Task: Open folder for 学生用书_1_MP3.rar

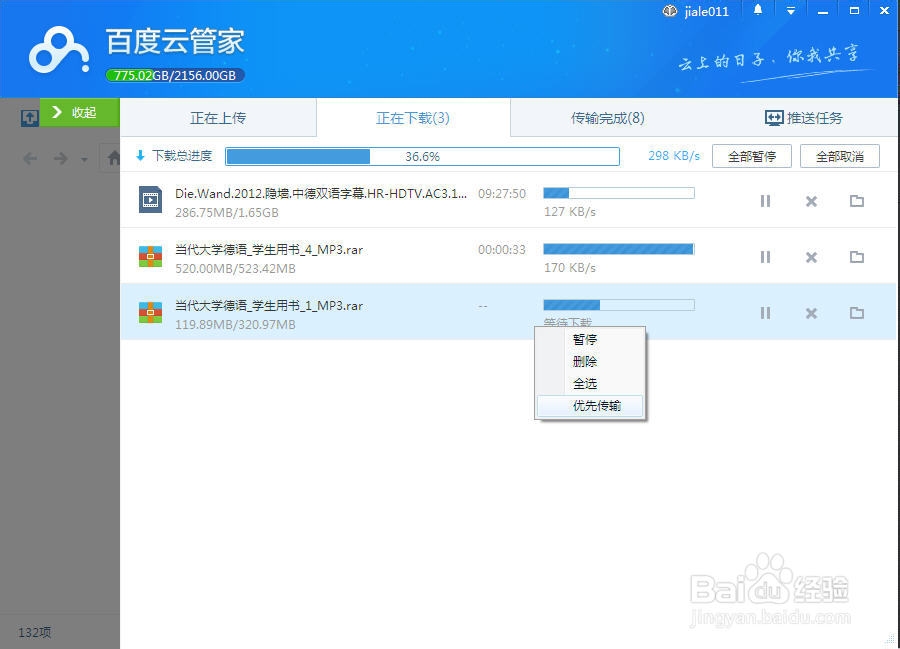Action: click(857, 313)
